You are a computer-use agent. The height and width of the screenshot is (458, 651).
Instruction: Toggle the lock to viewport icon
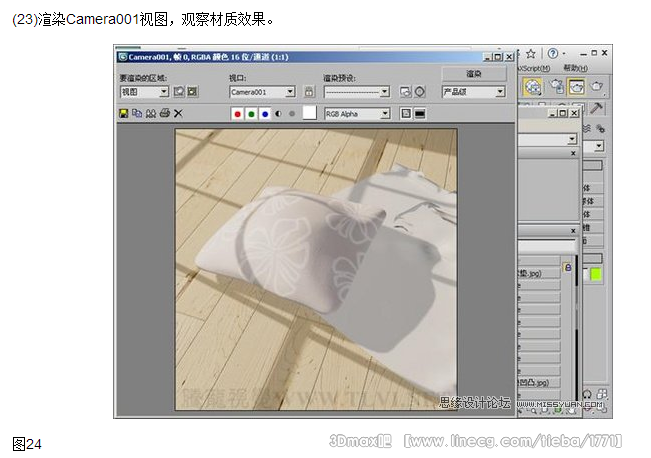pyautogui.click(x=308, y=92)
